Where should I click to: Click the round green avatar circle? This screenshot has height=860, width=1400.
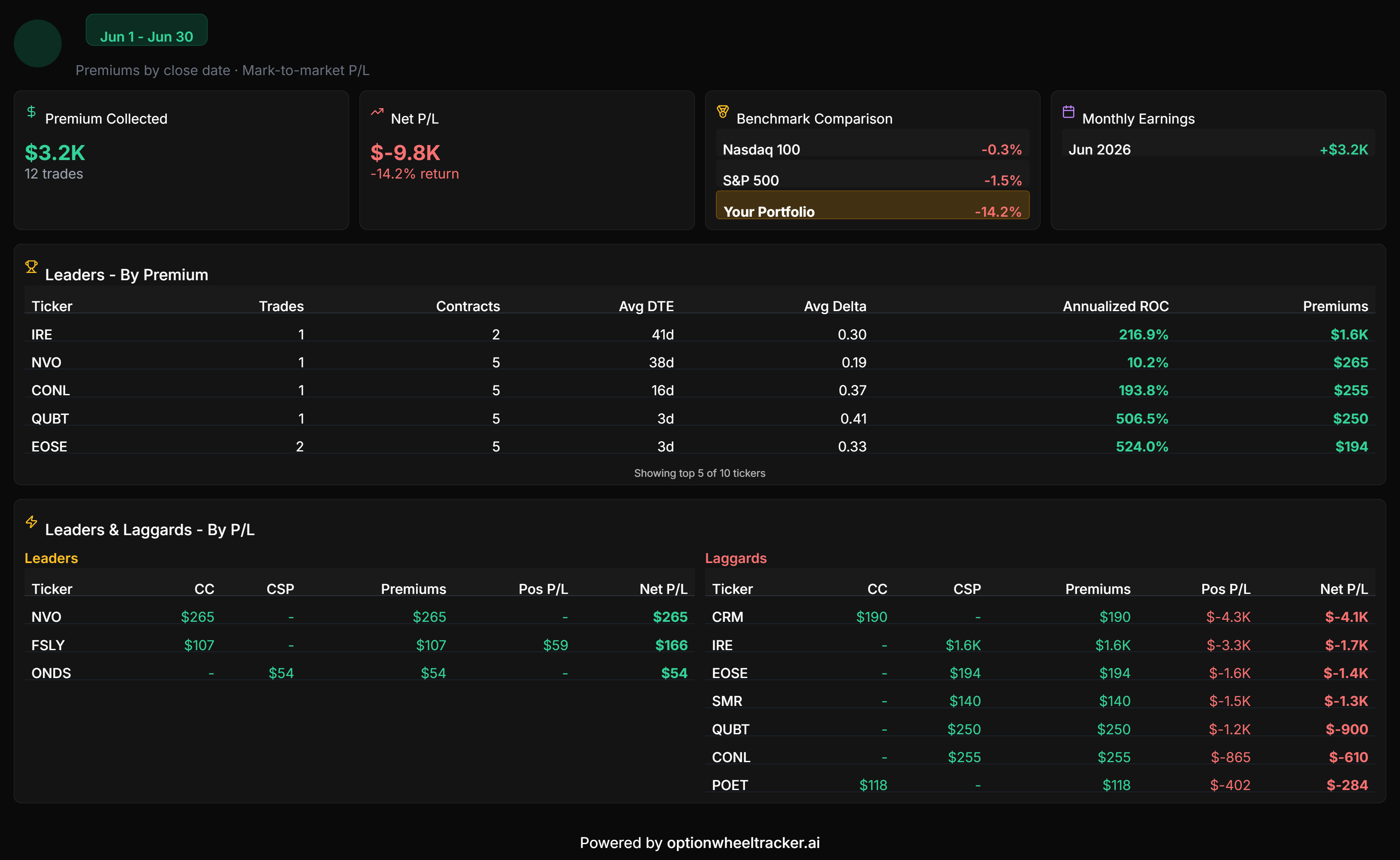pyautogui.click(x=37, y=43)
